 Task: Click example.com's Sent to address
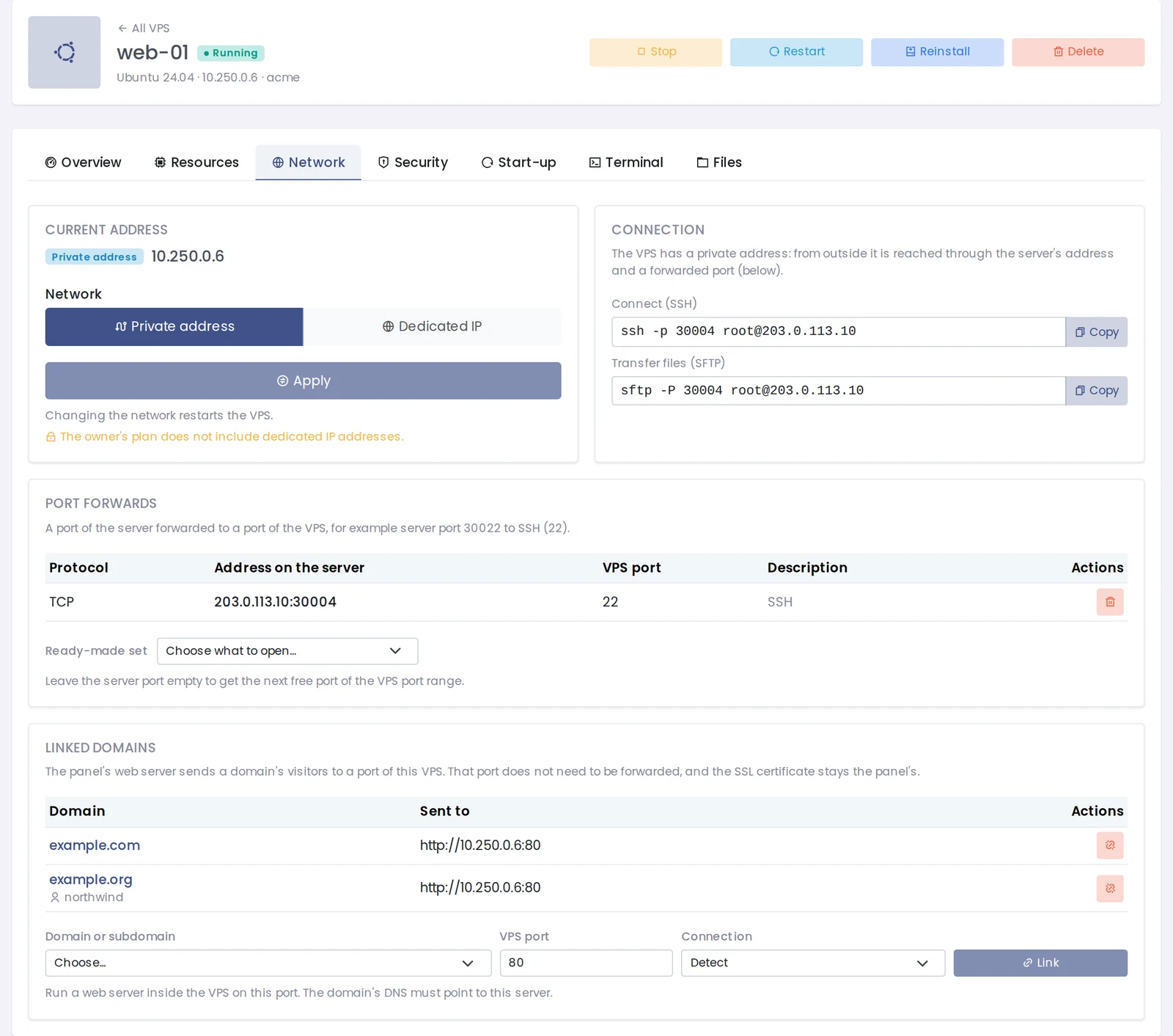point(480,845)
